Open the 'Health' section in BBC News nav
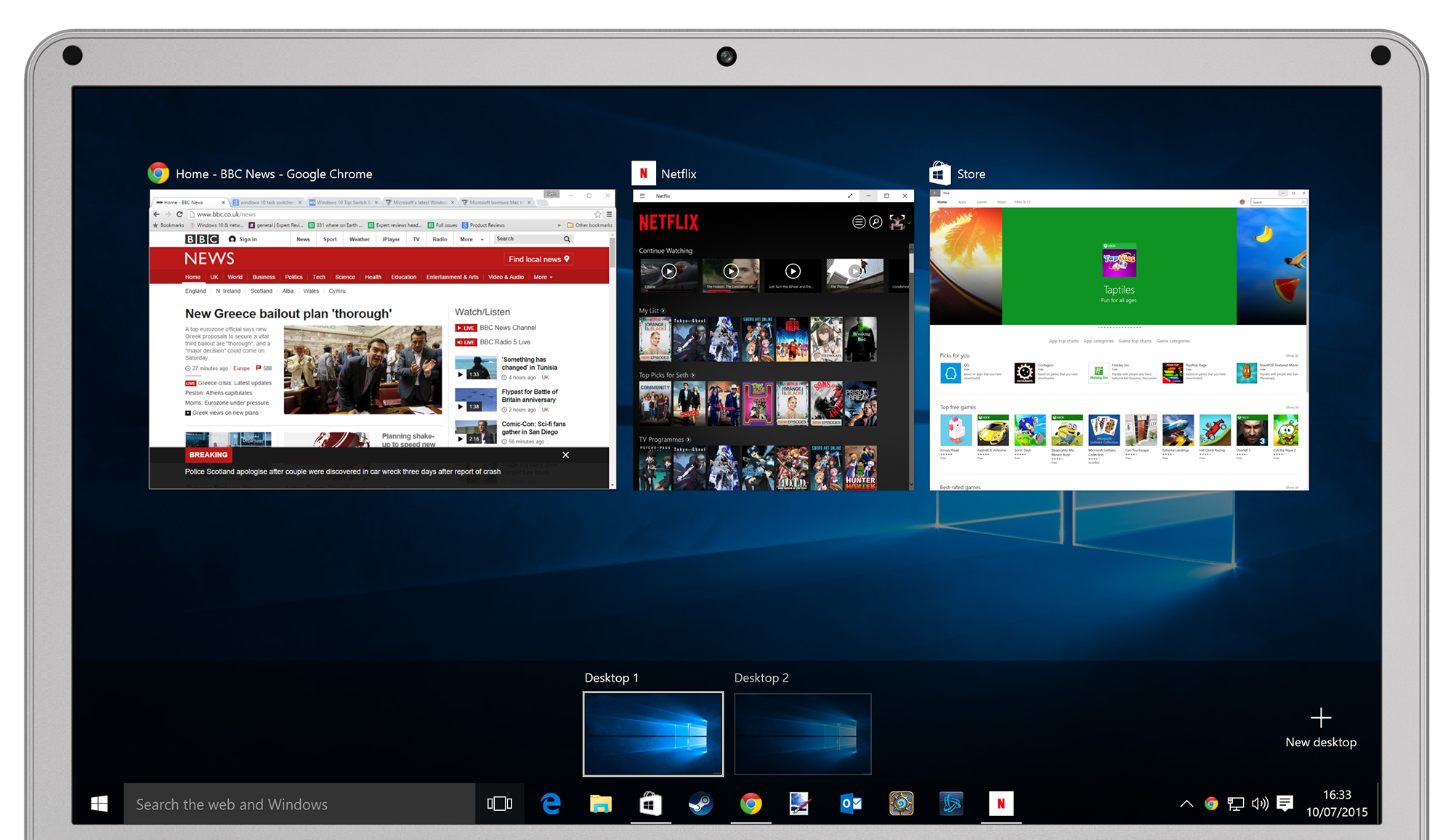 (x=373, y=277)
